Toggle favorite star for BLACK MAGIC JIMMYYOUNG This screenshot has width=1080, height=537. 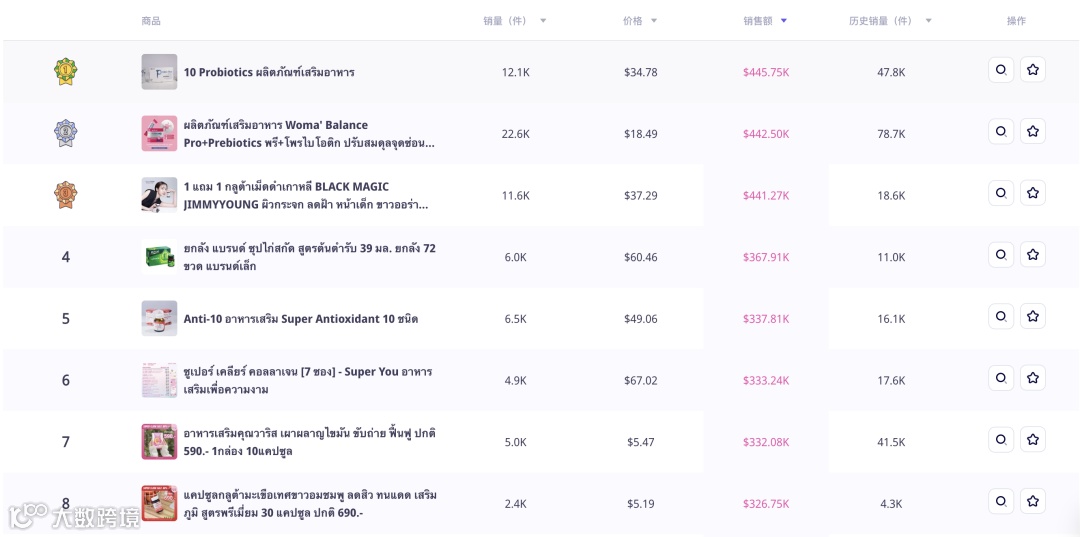(1033, 193)
